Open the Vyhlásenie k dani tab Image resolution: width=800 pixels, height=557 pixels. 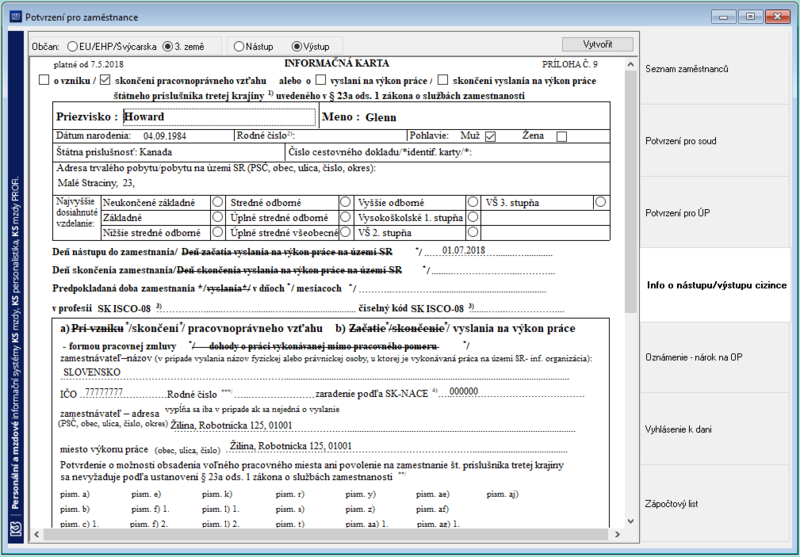tap(714, 429)
